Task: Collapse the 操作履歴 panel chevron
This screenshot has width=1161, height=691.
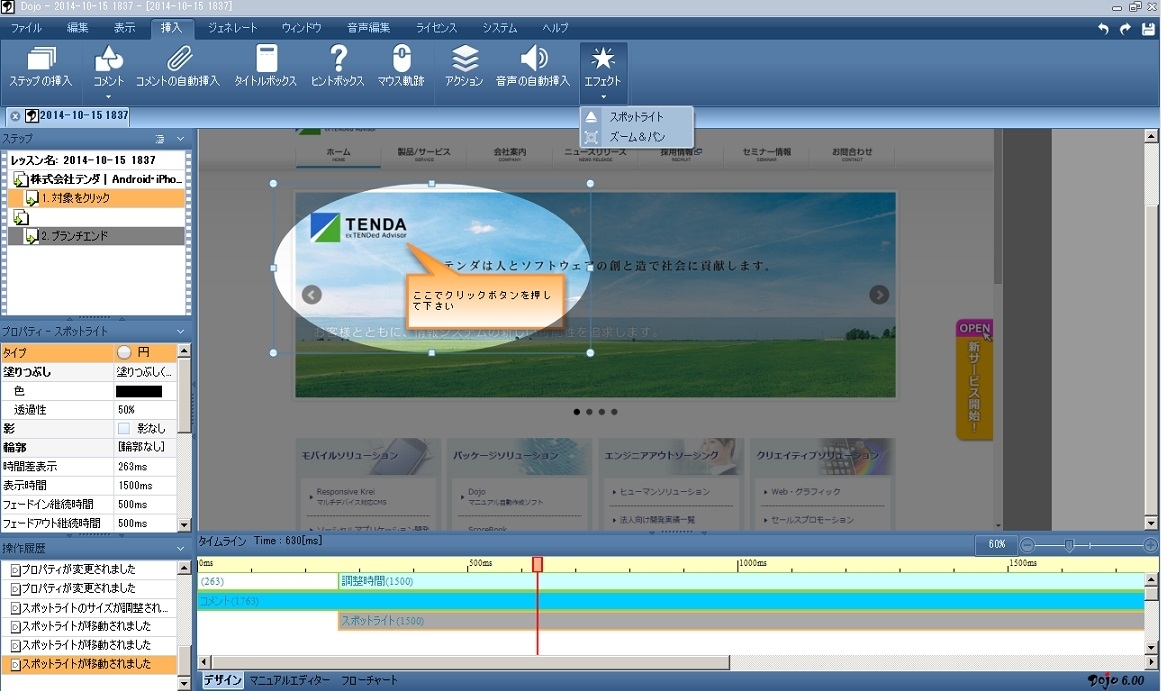Action: [180, 549]
